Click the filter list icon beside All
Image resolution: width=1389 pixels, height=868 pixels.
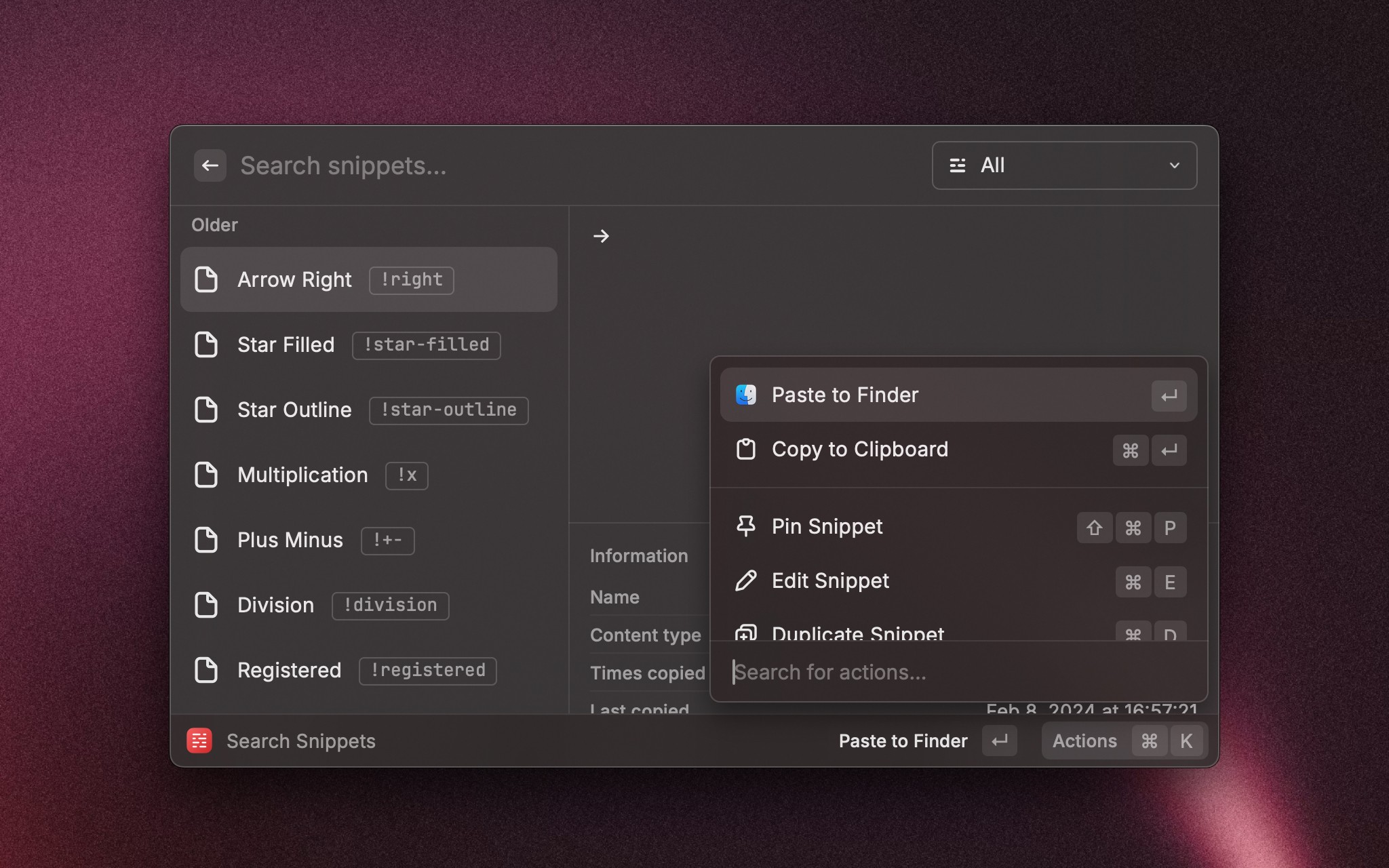pyautogui.click(x=957, y=165)
